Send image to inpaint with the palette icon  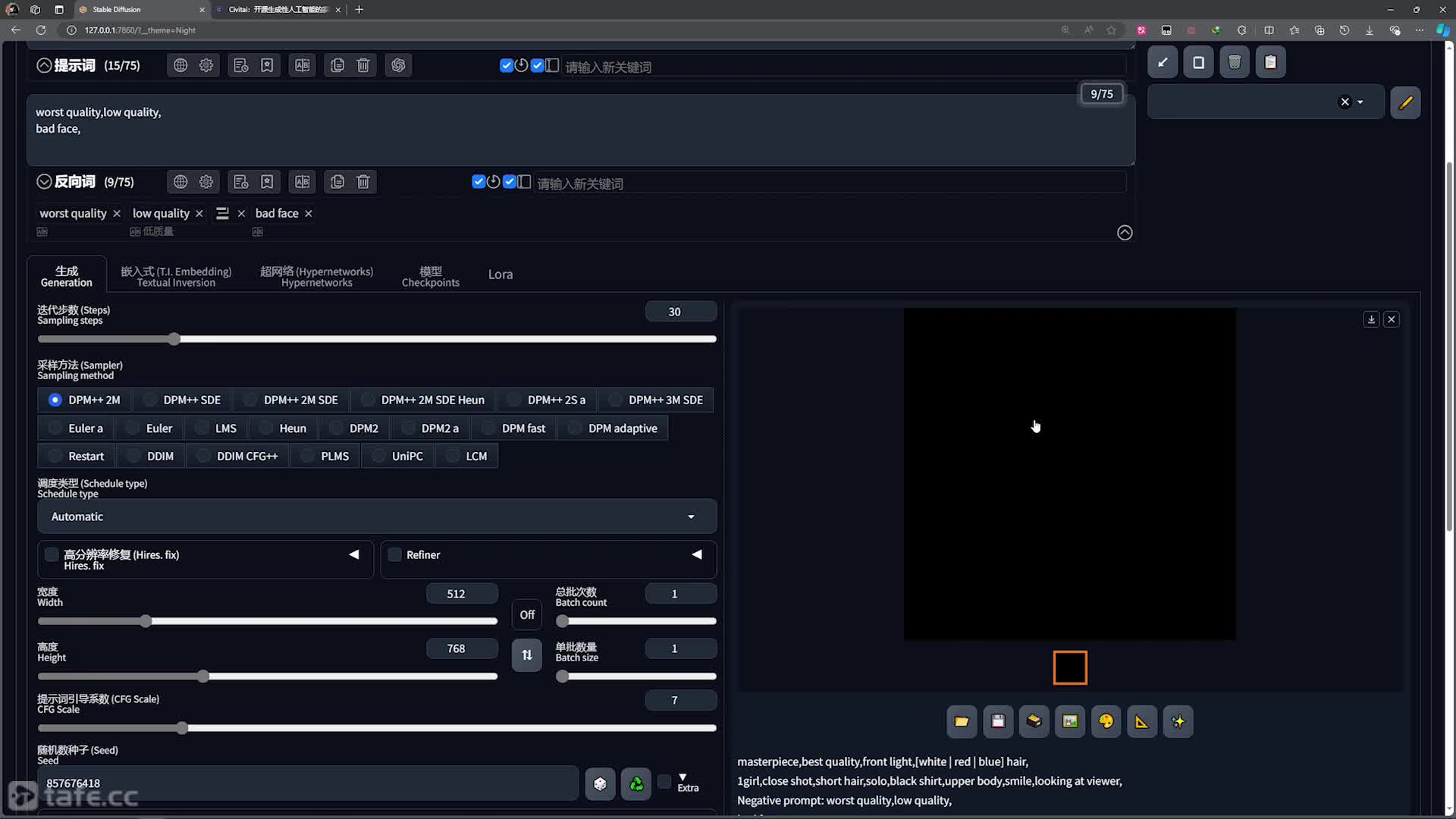click(x=1106, y=721)
